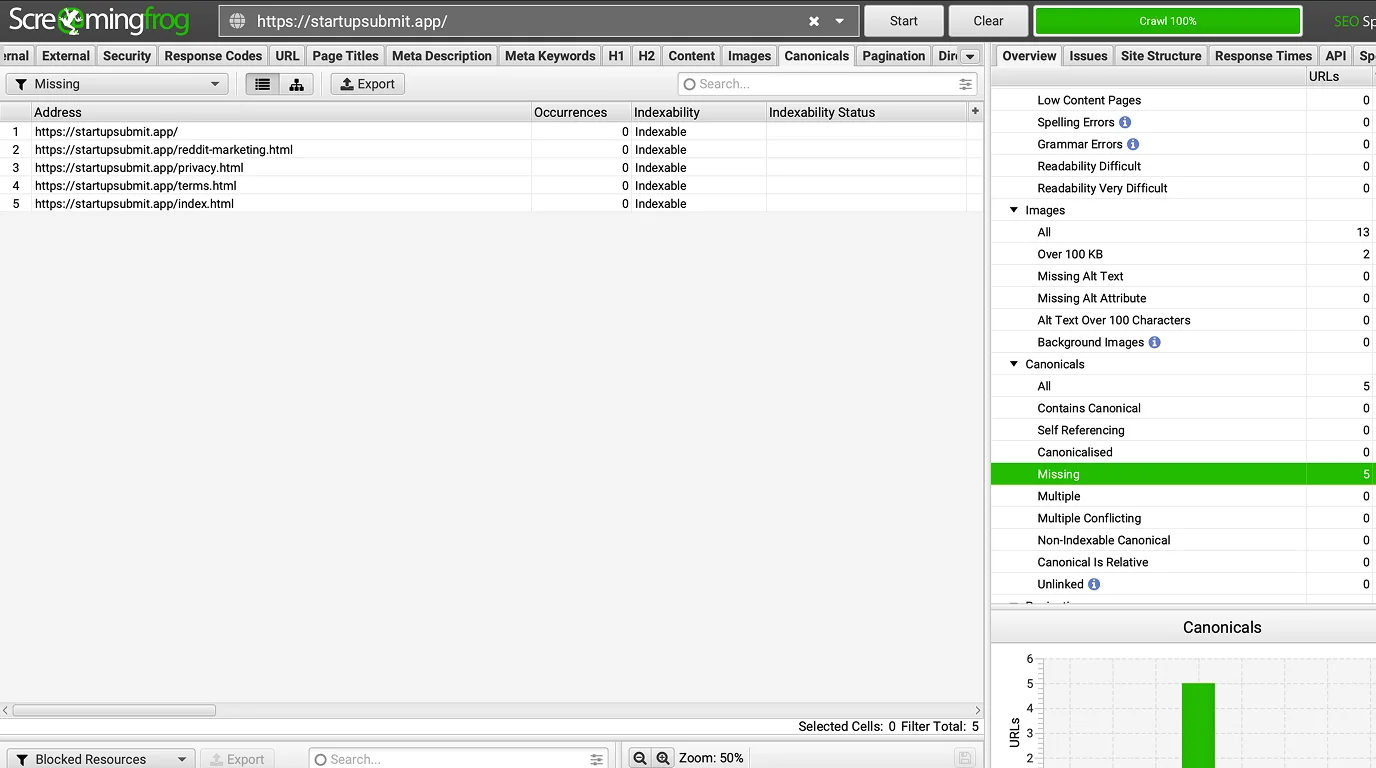Sort by the Address column header
Screen dimensions: 1376x768
pyautogui.click(x=281, y=112)
